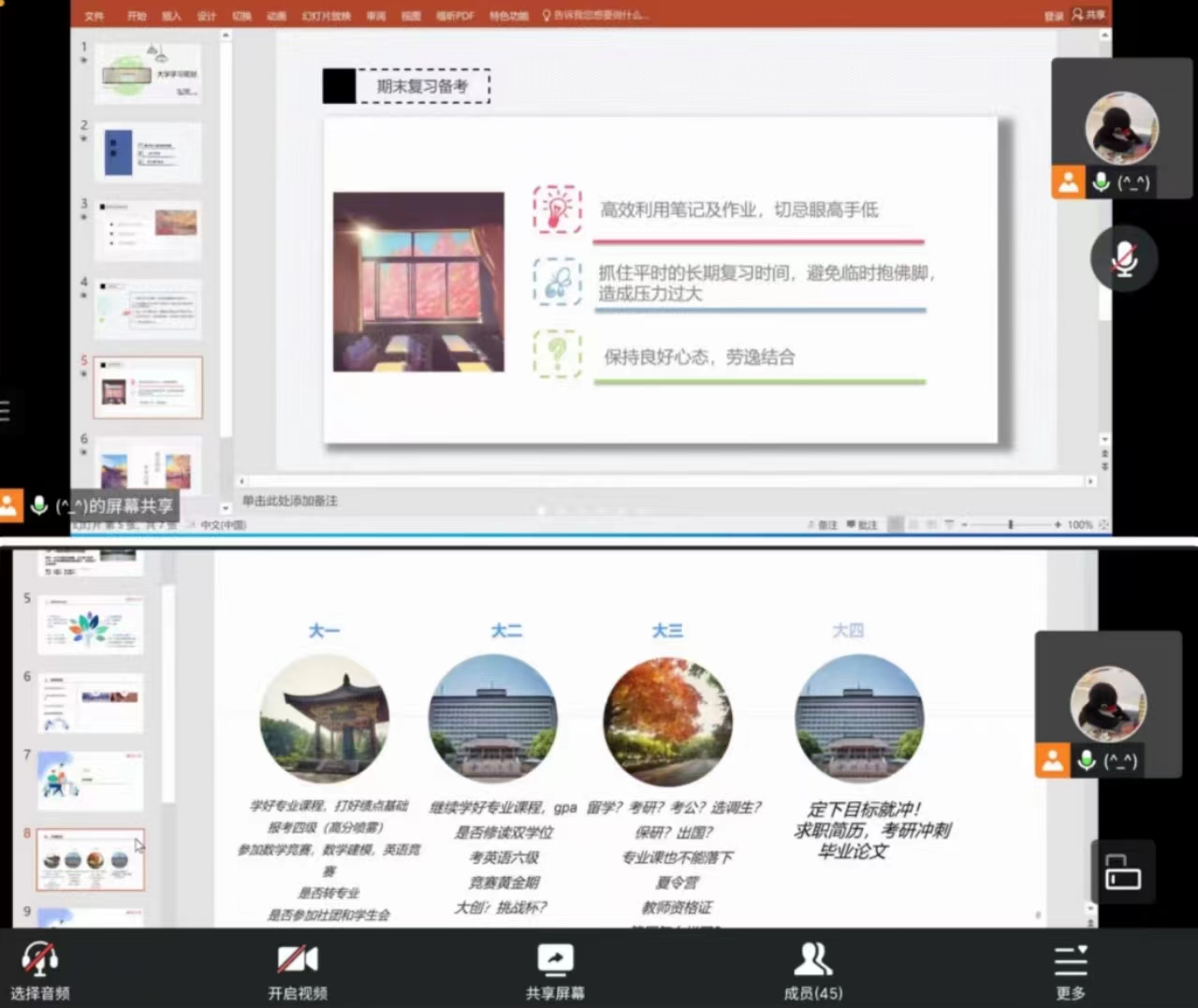Start sharing with 共享屏幕 icon
Screen dimensions: 1198x1008
pos(555,959)
